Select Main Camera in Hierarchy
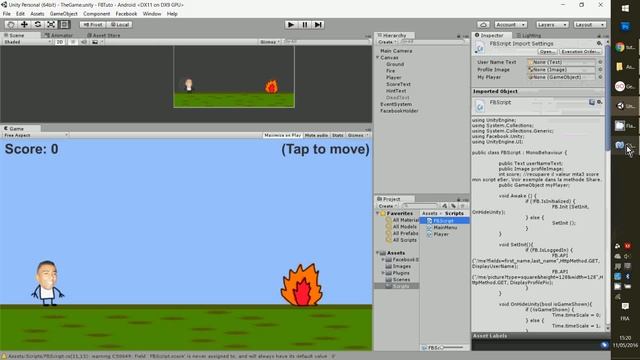The width and height of the screenshot is (640, 360). [x=396, y=51]
